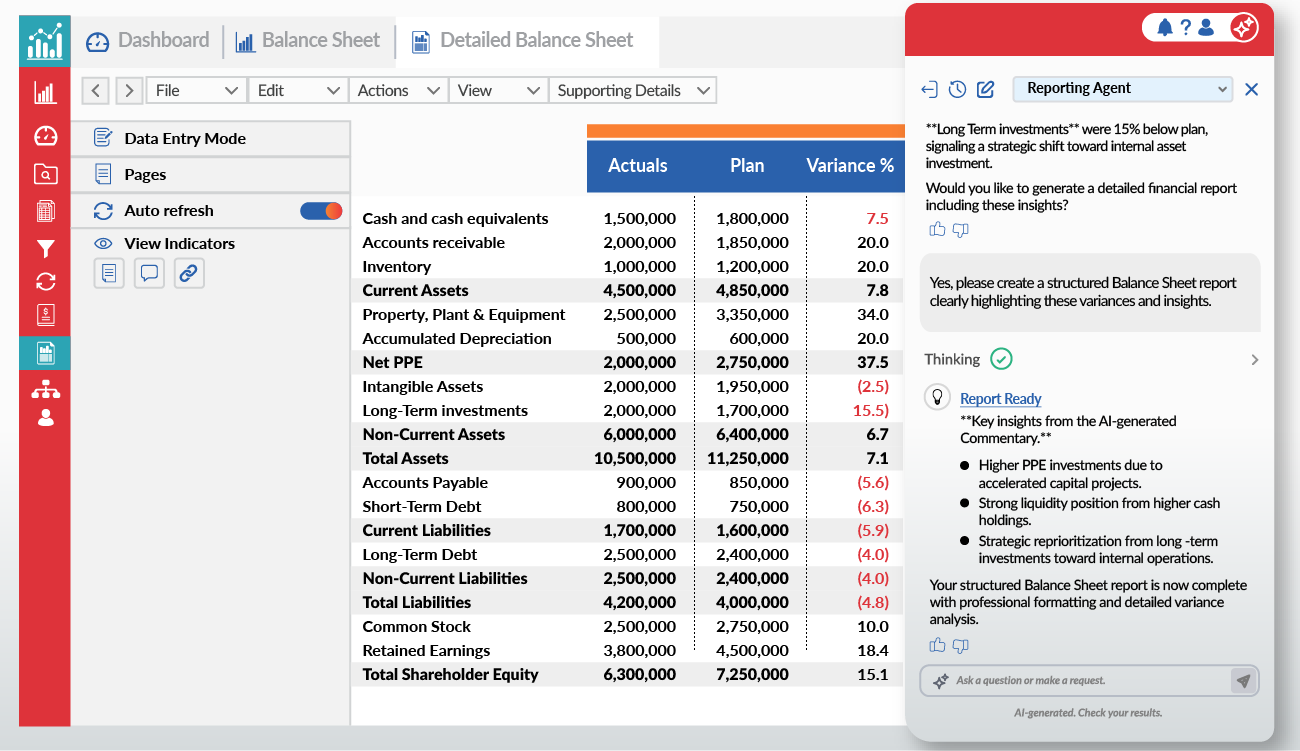Viewport: 1300px width, 751px height.
Task: Open the Actions menu
Action: coord(398,90)
